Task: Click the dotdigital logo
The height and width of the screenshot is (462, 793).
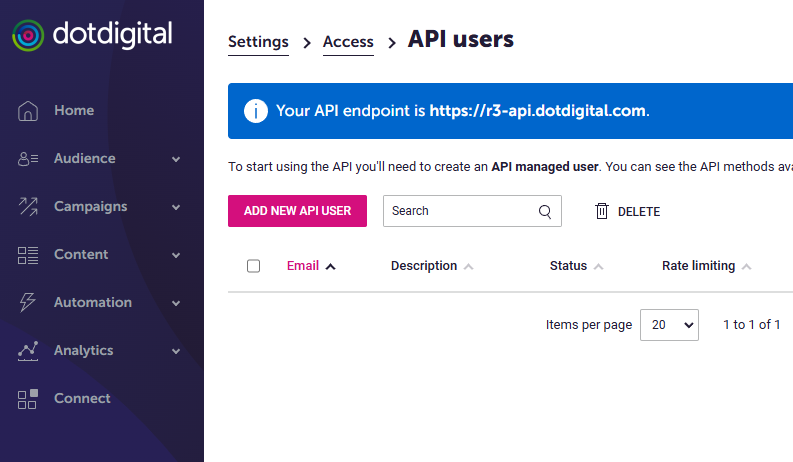Action: tap(92, 35)
